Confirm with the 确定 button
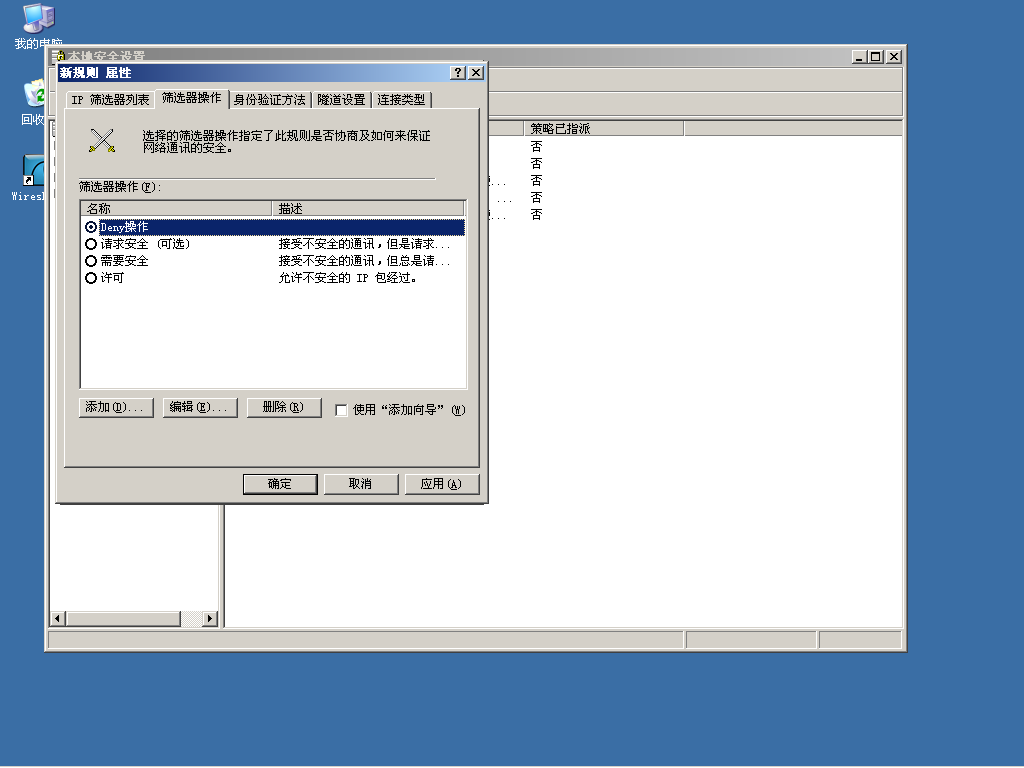This screenshot has height=768, width=1024. [280, 484]
